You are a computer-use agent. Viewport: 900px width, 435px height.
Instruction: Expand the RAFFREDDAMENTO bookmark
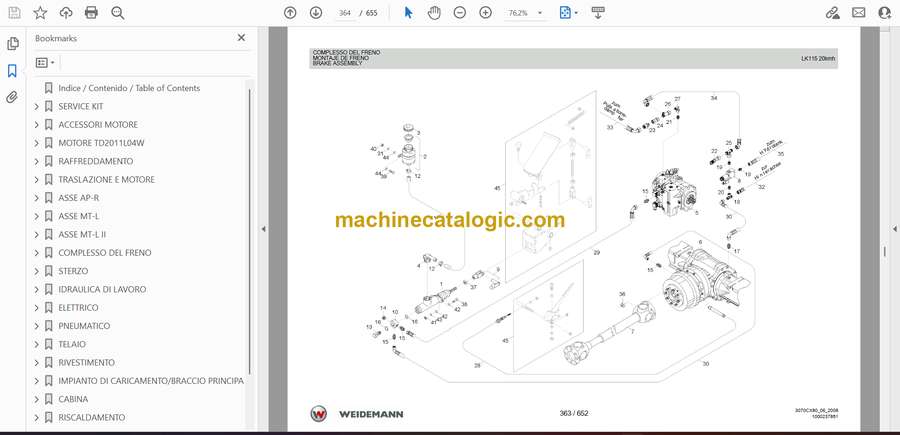click(x=37, y=161)
